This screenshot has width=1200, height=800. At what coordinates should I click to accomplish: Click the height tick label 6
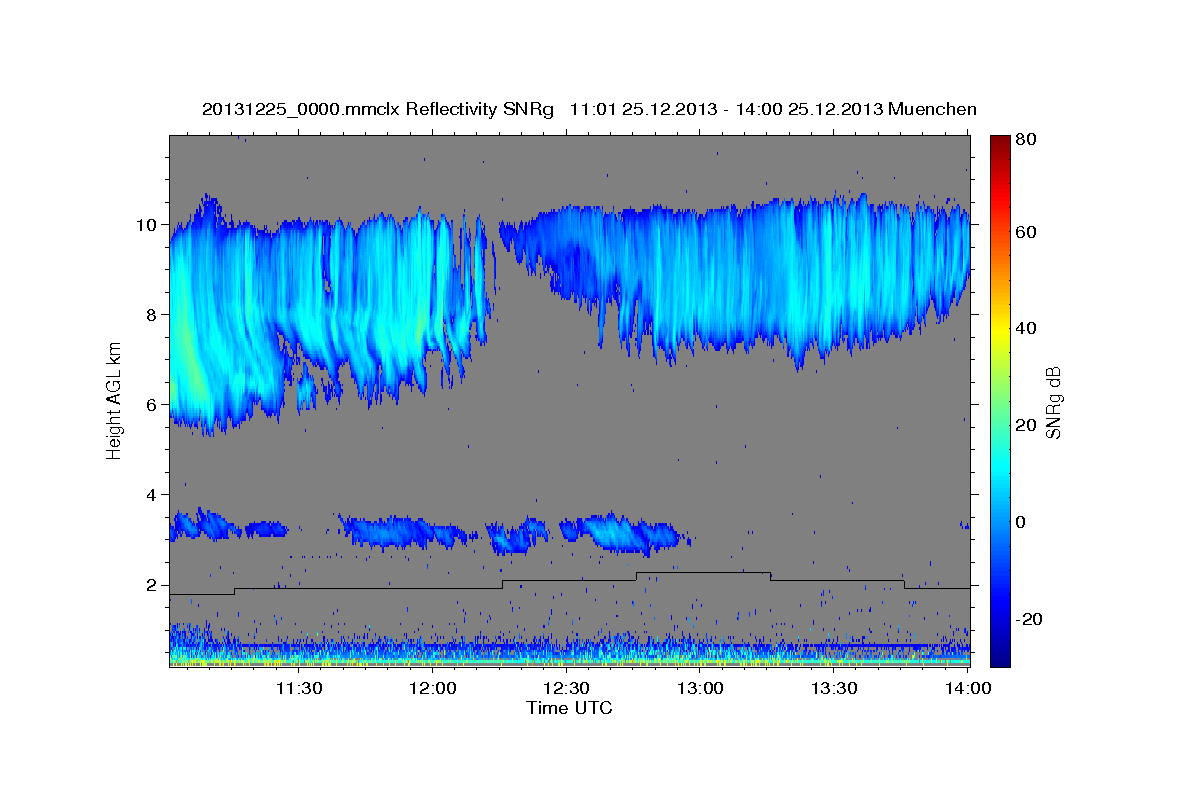[x=151, y=404]
